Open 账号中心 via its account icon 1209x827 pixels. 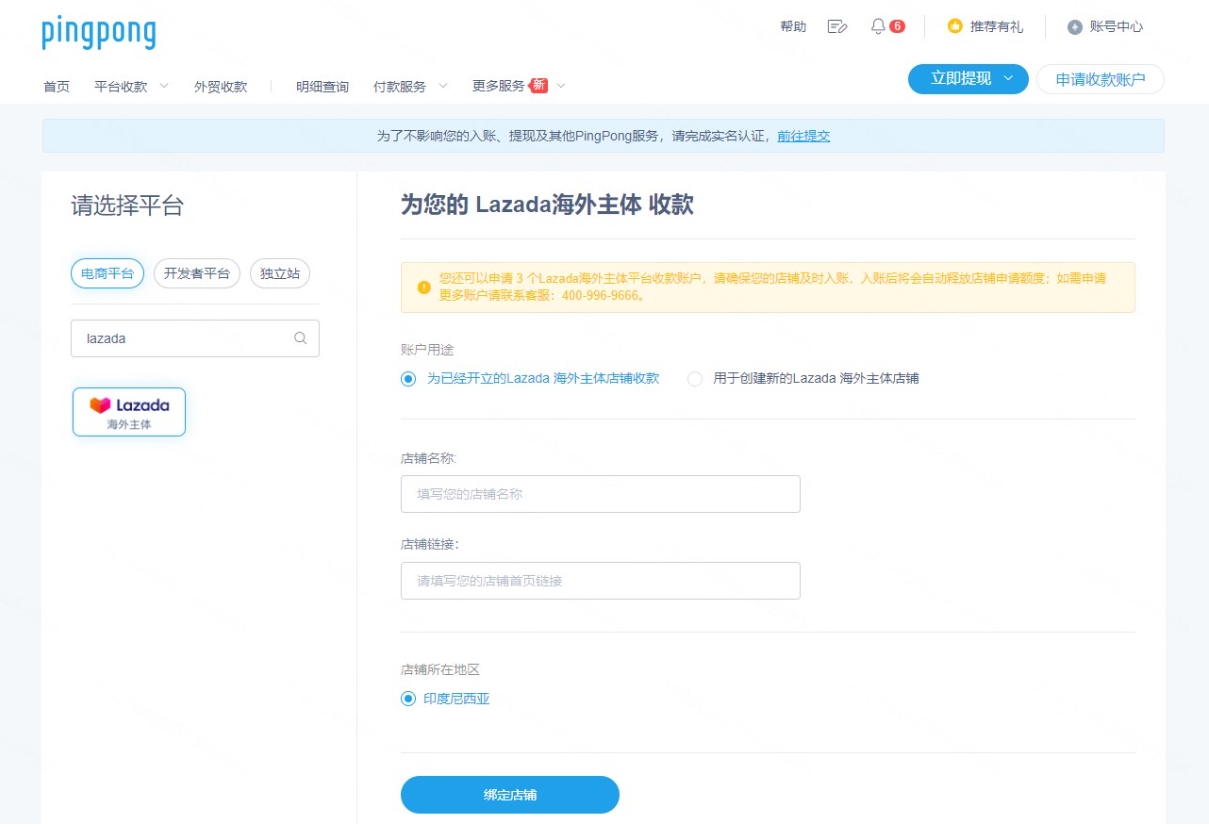click(x=1075, y=27)
